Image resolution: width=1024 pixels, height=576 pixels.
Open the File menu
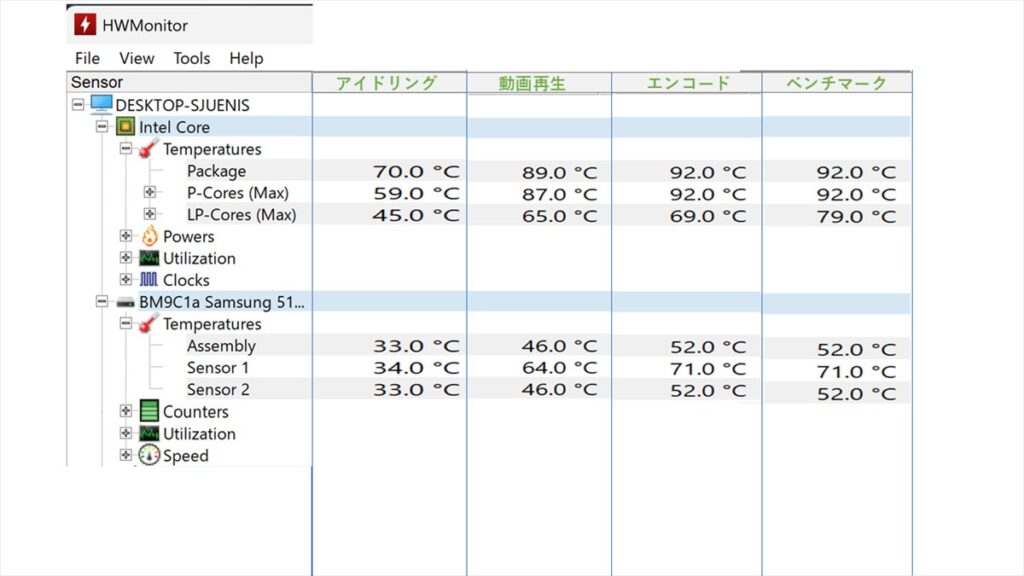88,58
